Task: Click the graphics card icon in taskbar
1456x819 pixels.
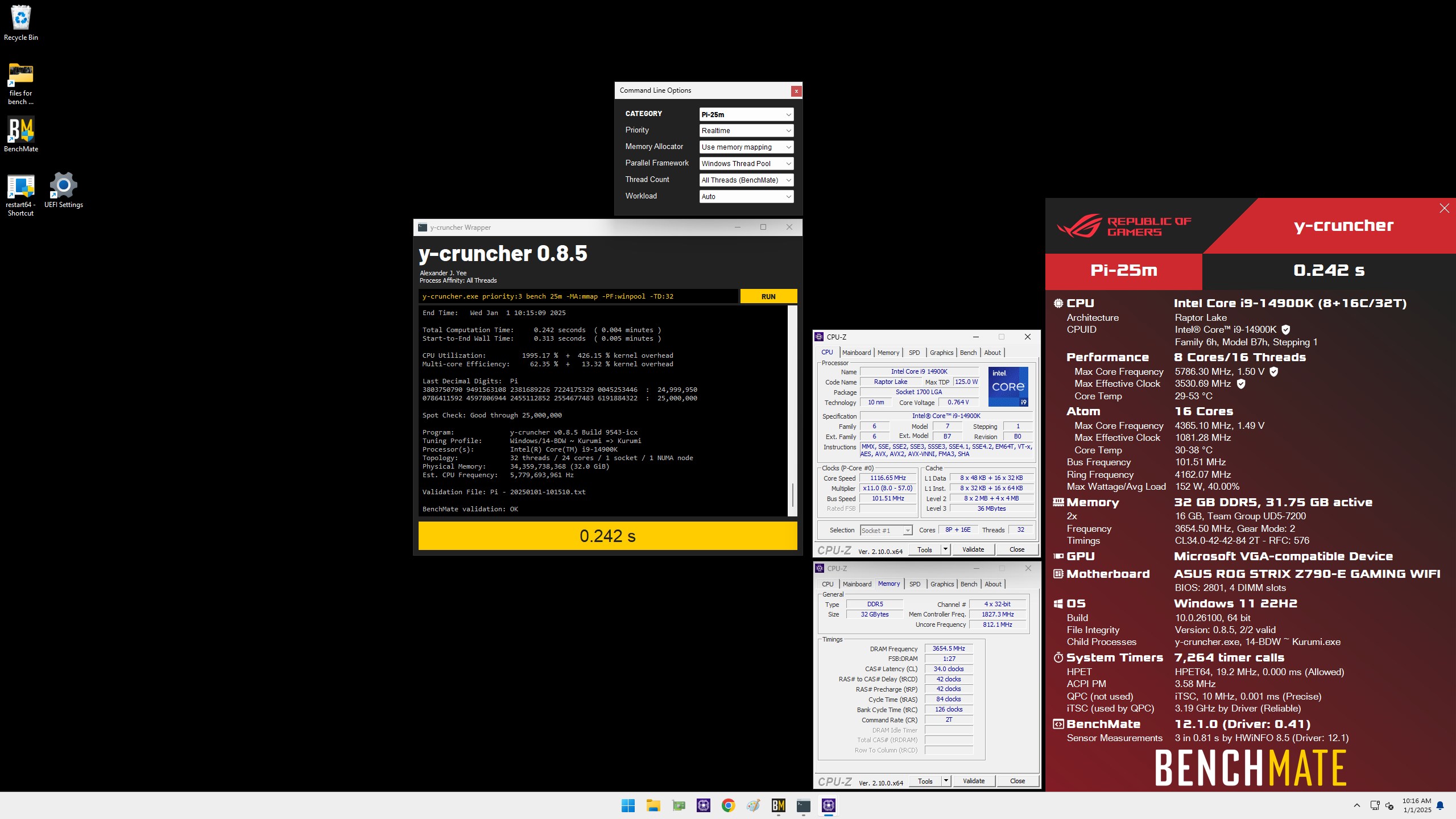Action: click(678, 805)
